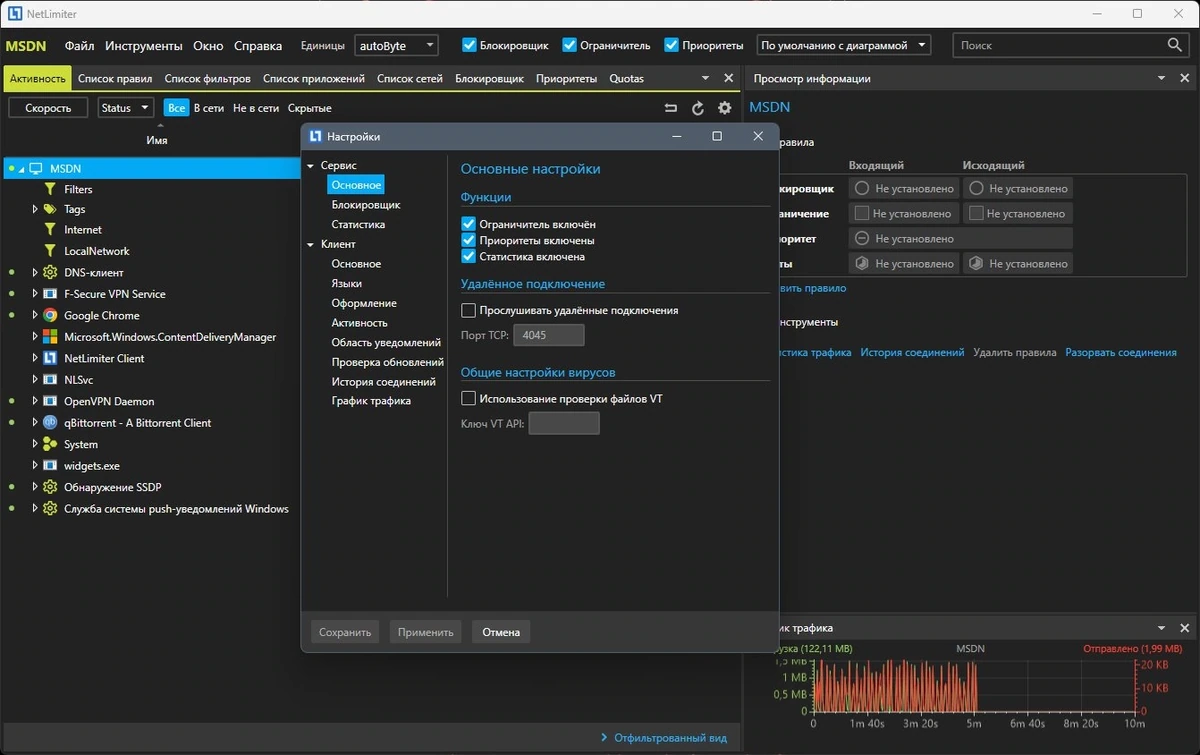Click the Порт TCP input field
The width and height of the screenshot is (1200, 755).
point(548,336)
